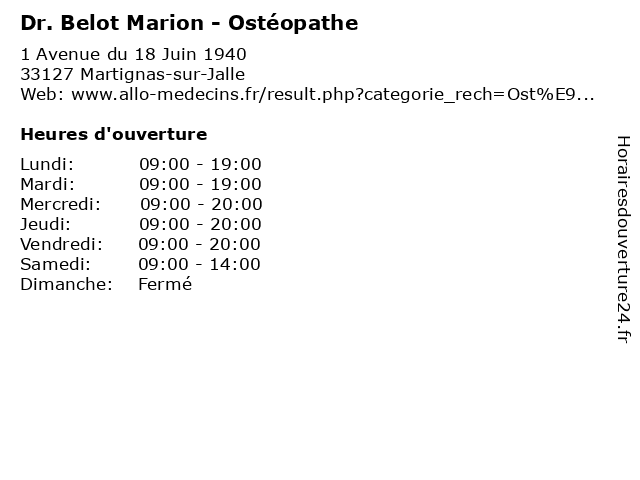Click the Mercredi day label
The width and height of the screenshot is (640, 480).
pyautogui.click(x=60, y=204)
